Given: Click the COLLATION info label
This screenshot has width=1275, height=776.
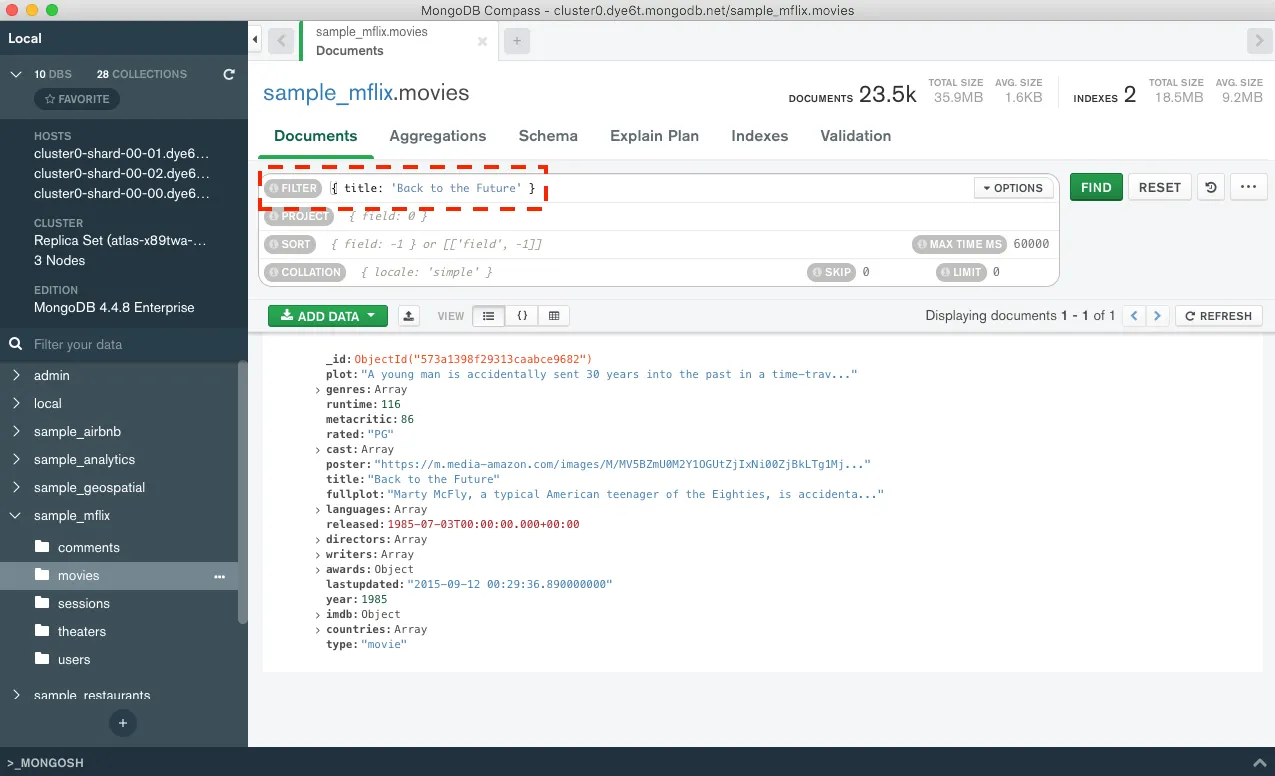Looking at the screenshot, I should tap(305, 272).
